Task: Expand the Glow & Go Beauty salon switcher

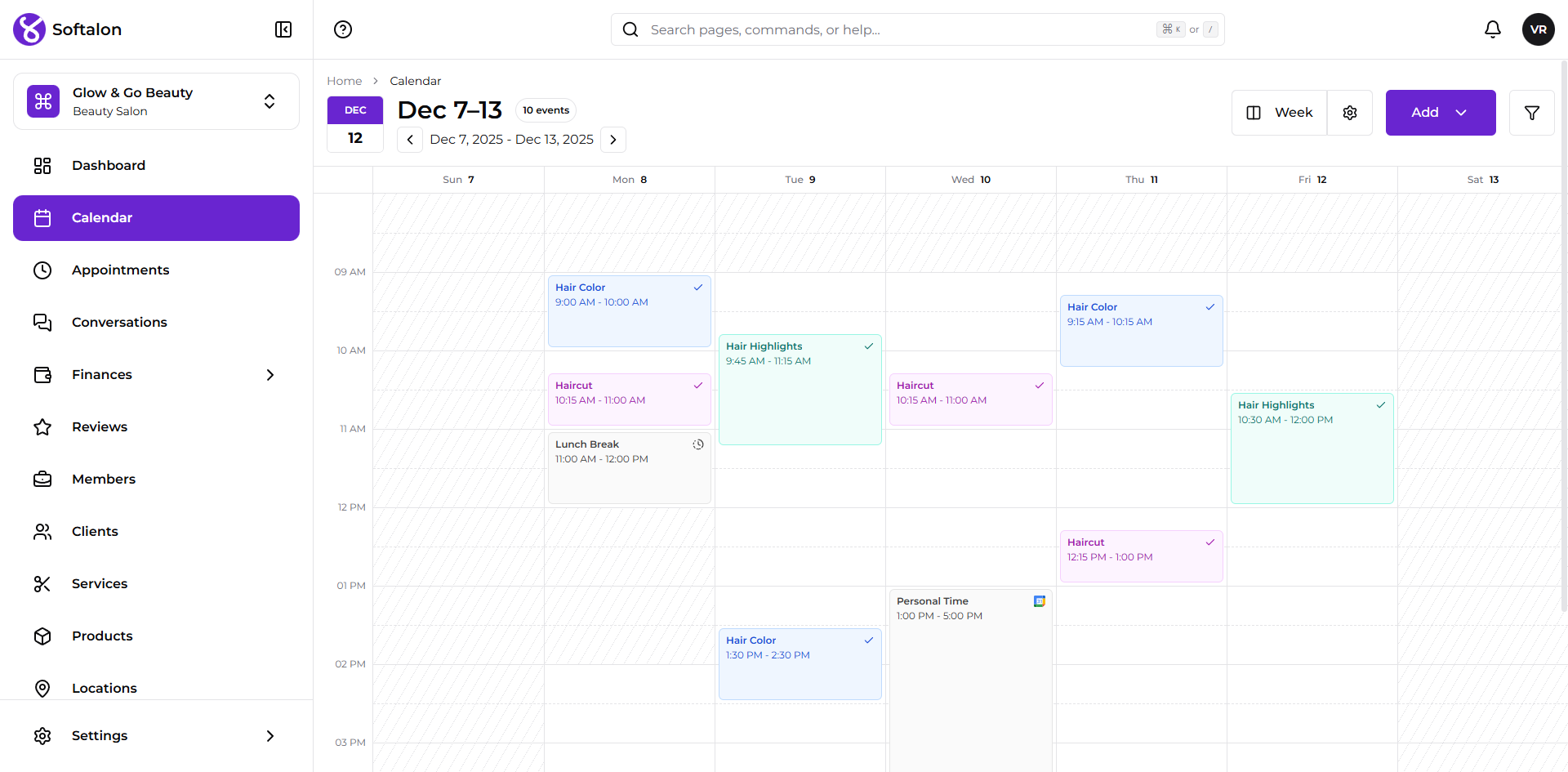Action: click(x=269, y=101)
